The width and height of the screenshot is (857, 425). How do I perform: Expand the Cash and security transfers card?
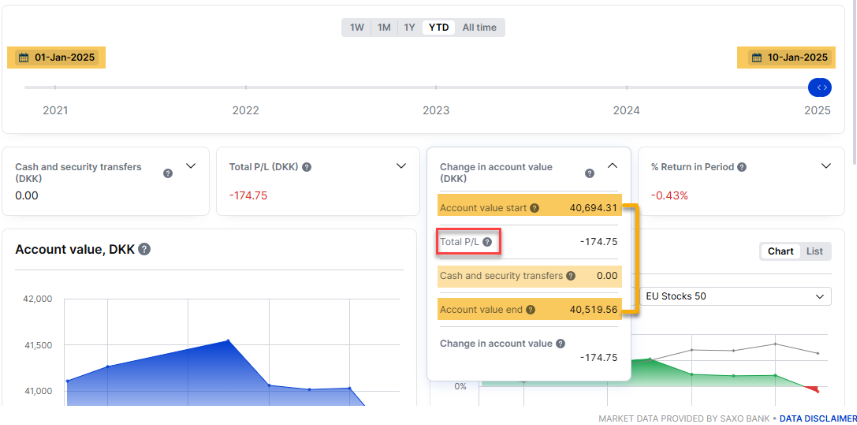(191, 166)
